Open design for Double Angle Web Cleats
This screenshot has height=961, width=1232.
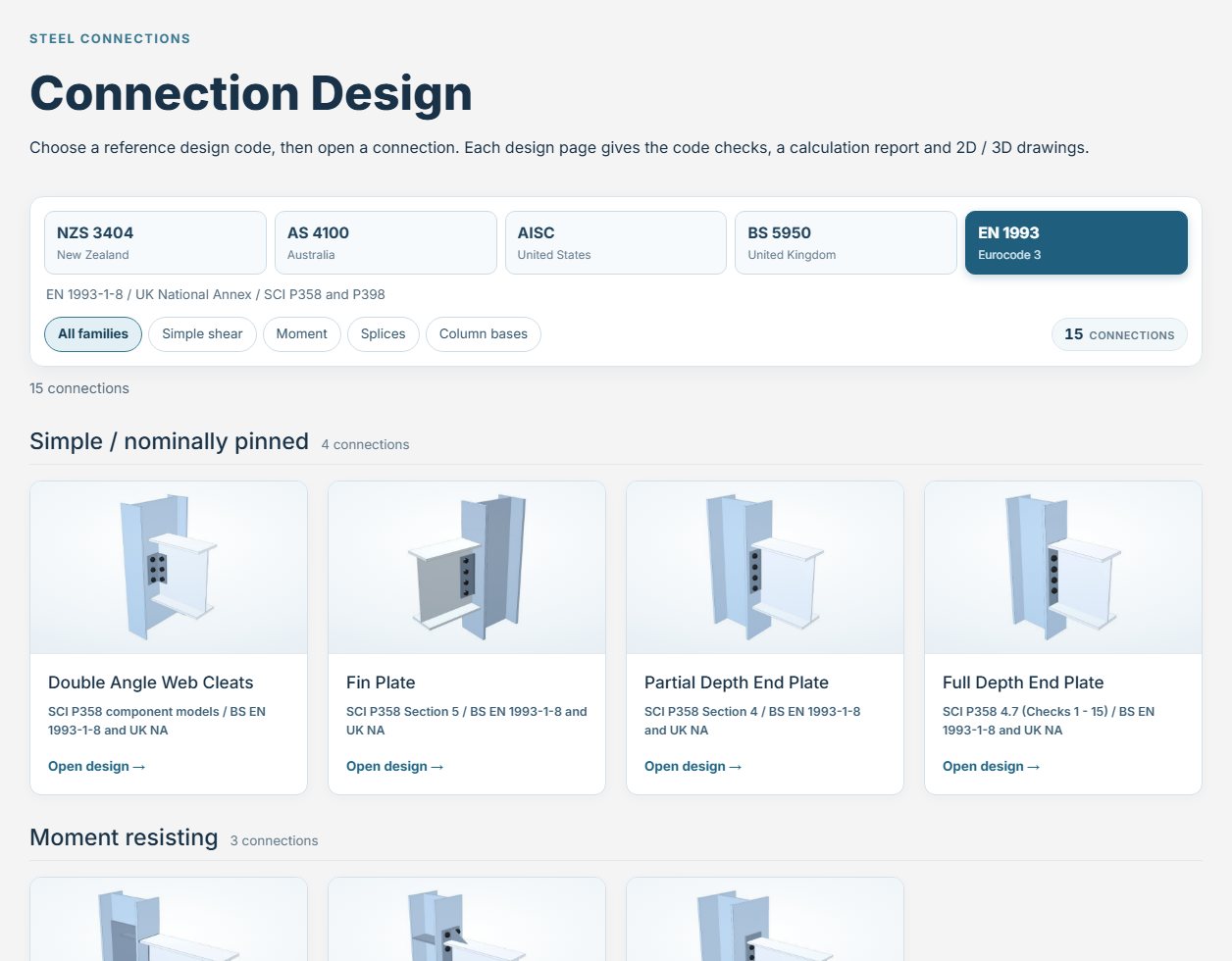click(x=96, y=767)
